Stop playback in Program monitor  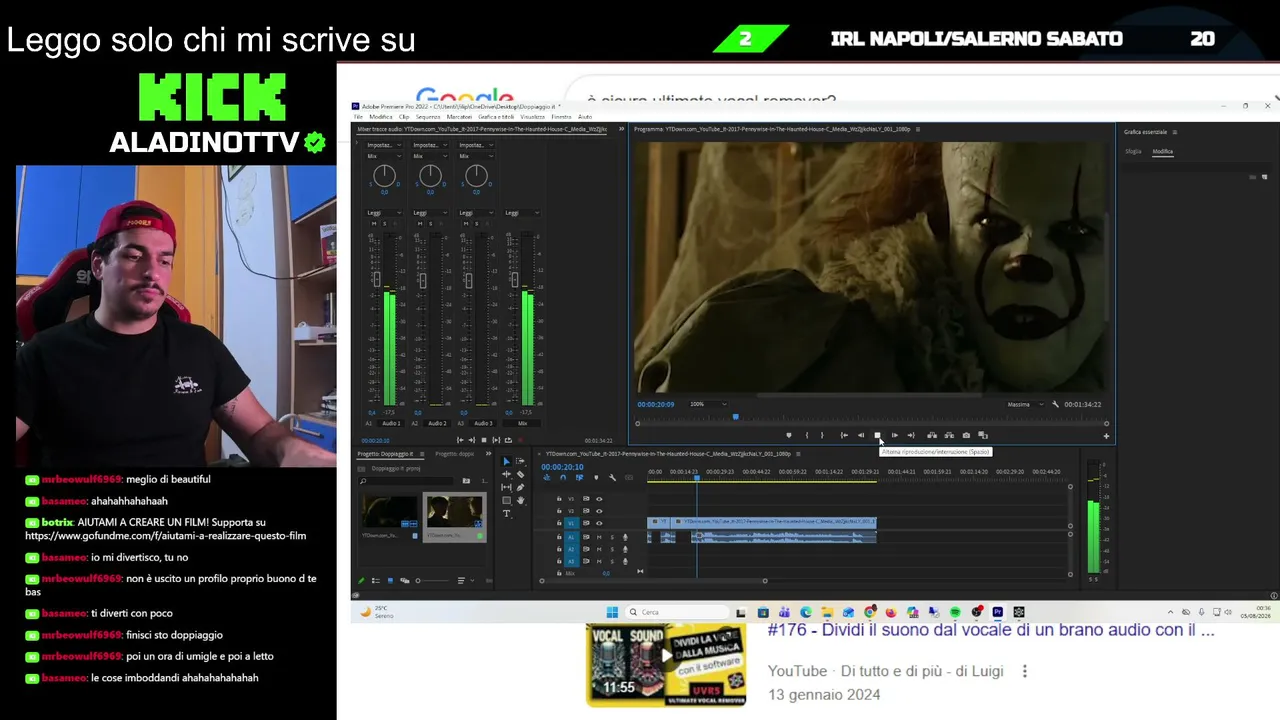tap(877, 435)
